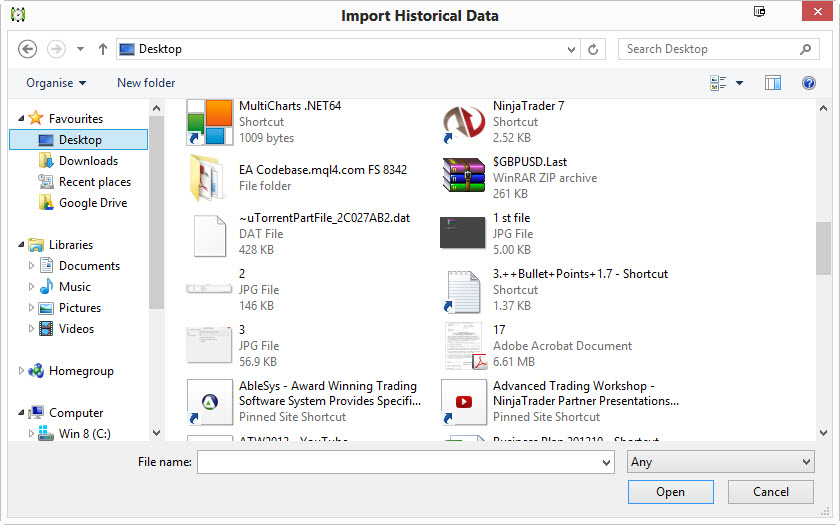
Task: Click the $GBPUSD.Last WinRAR archive icon
Action: coord(463,178)
